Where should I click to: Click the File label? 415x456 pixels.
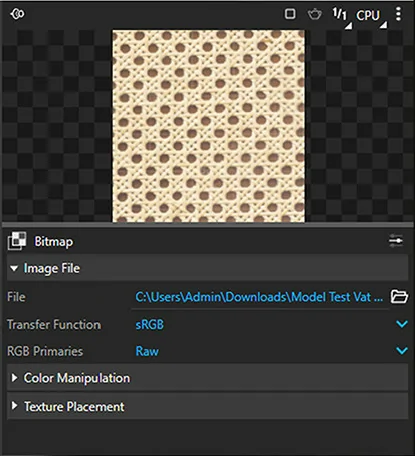(x=16, y=297)
